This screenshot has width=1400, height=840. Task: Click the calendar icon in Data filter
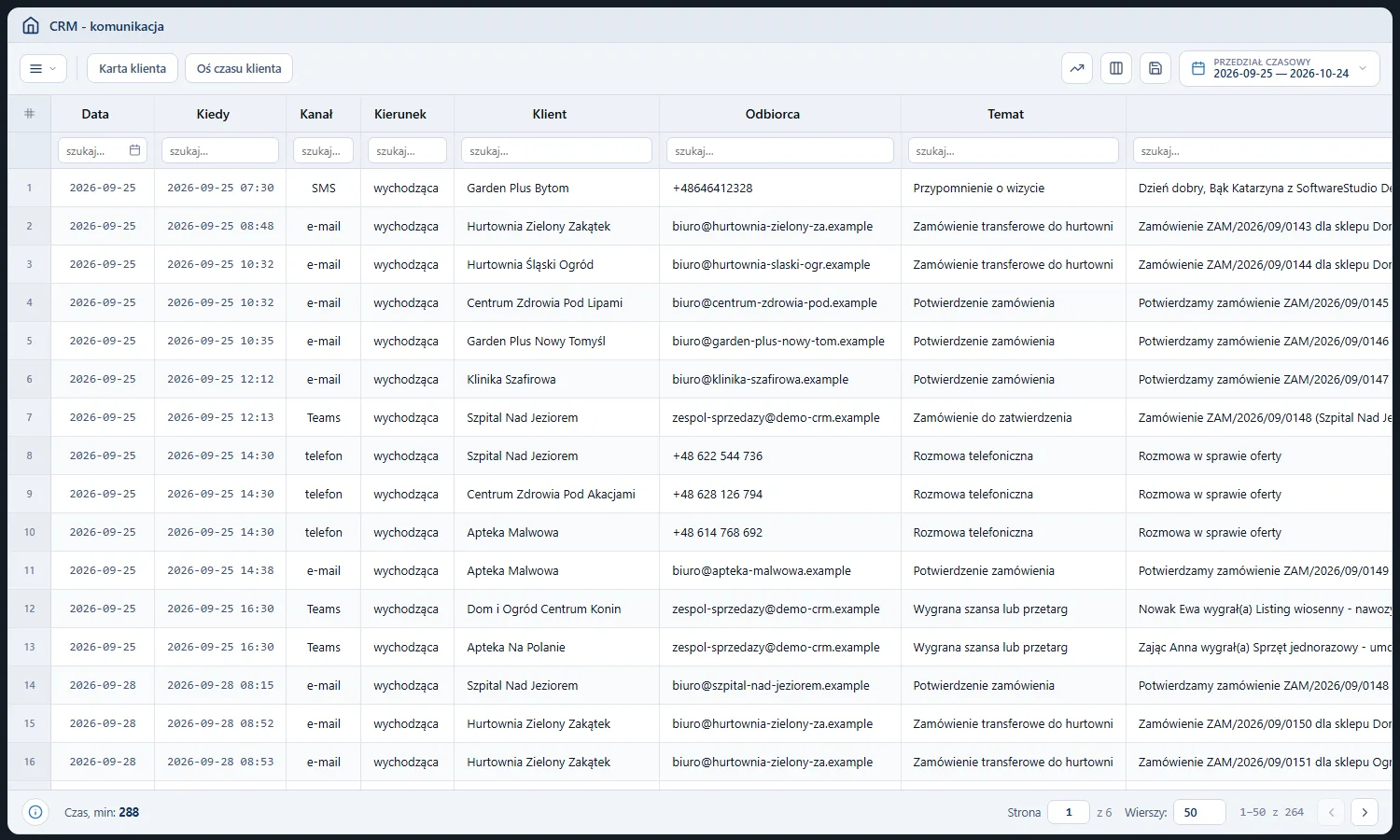point(134,150)
